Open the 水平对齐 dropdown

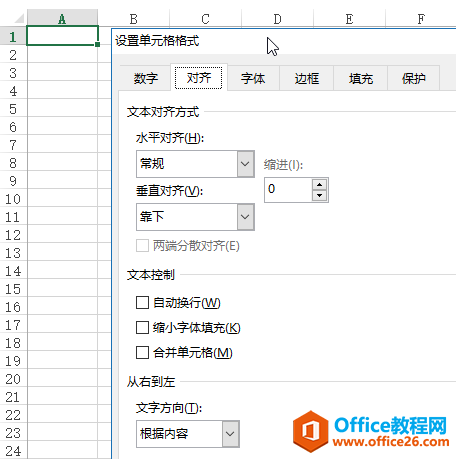click(195, 164)
